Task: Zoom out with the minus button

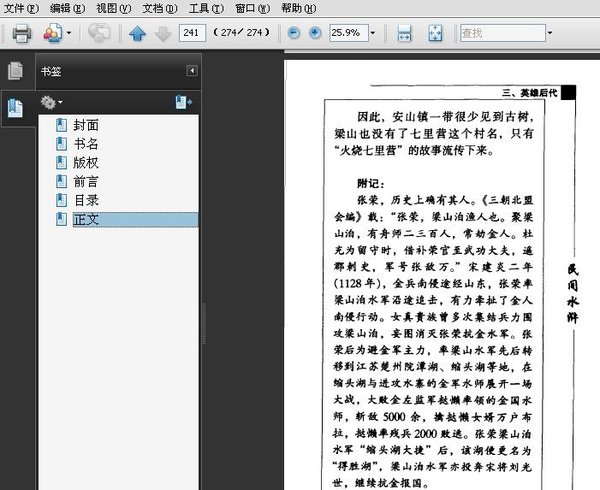Action: click(293, 33)
